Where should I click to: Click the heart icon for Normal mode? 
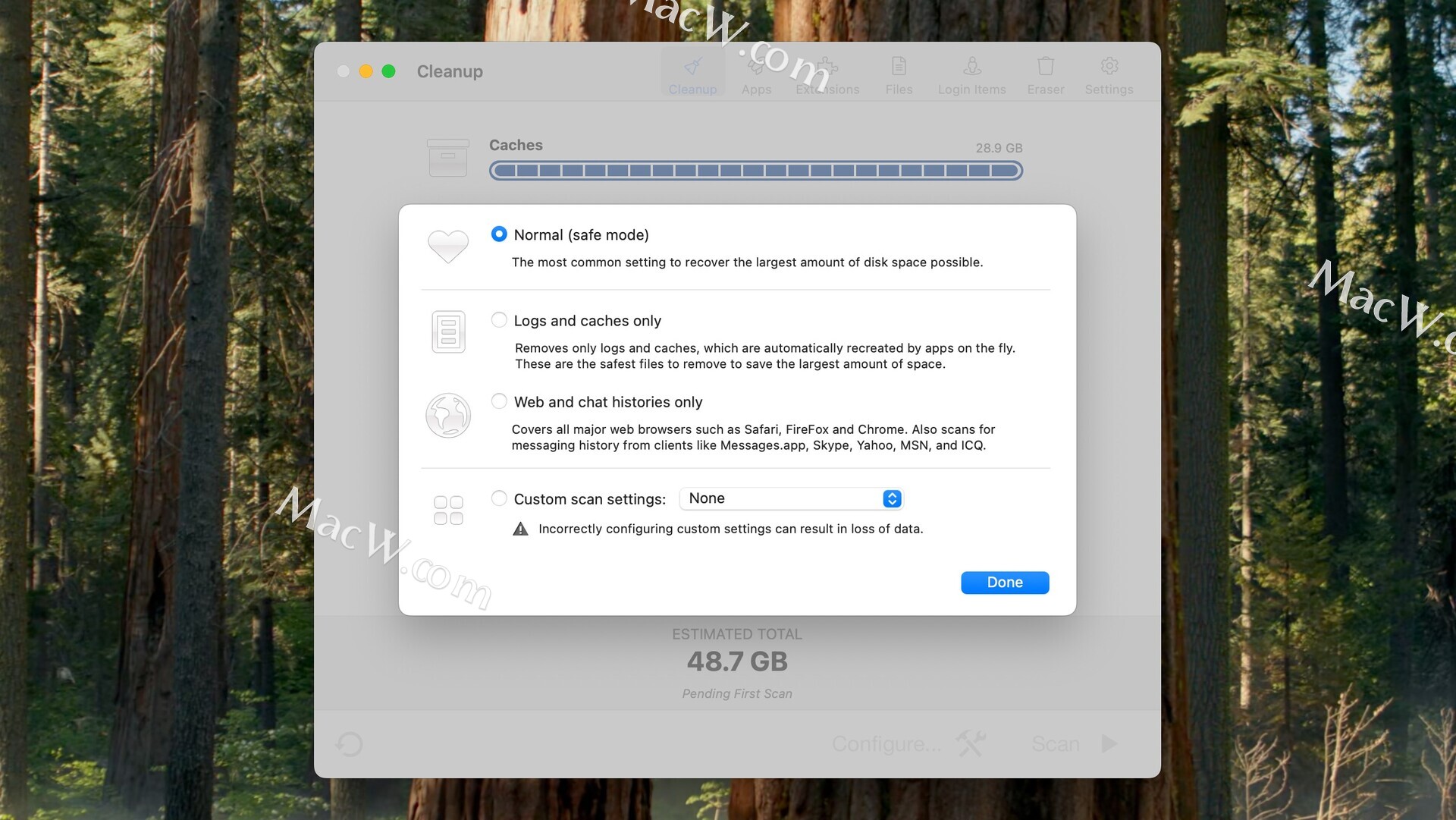448,247
